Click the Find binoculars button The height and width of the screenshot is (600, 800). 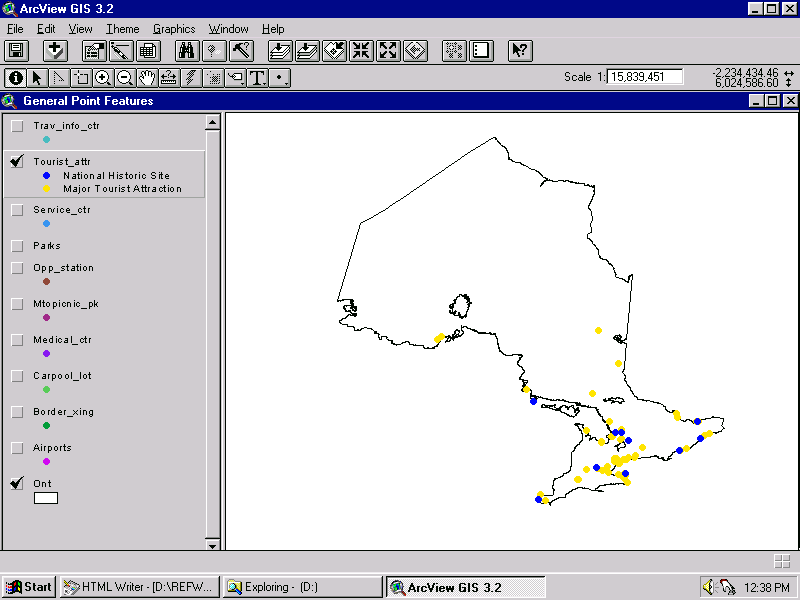click(186, 51)
